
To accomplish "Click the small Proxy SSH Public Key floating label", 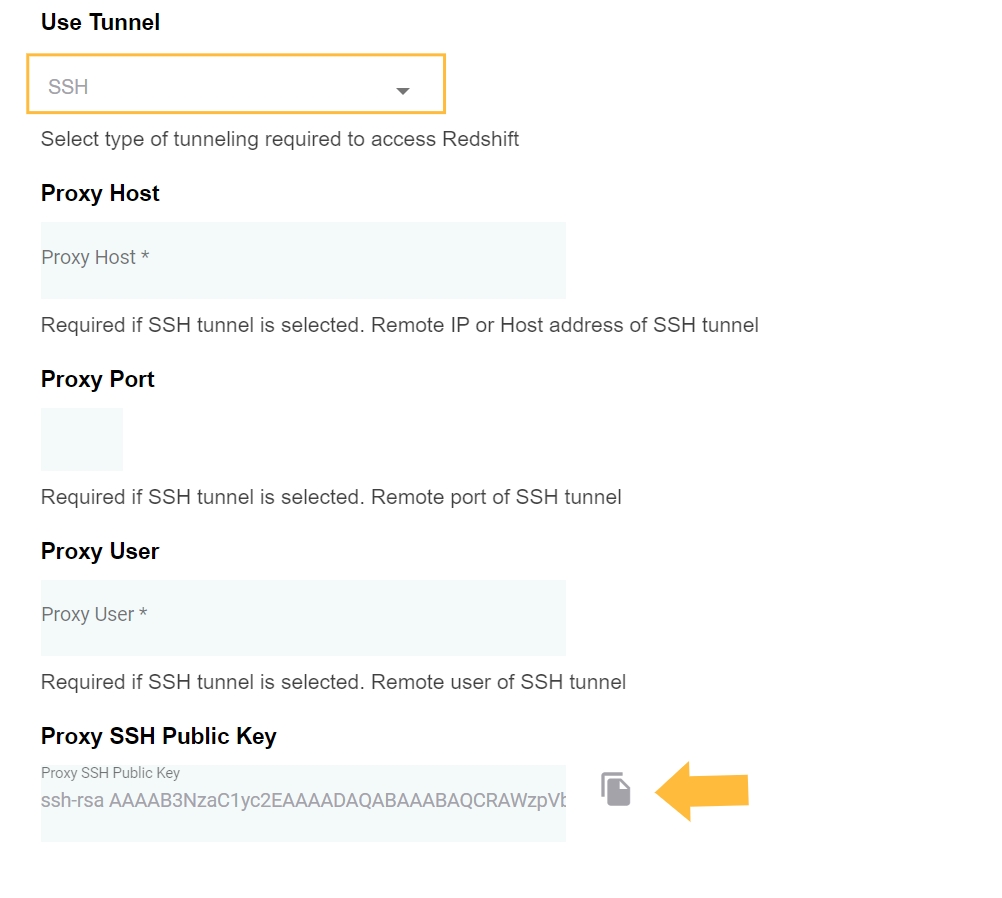I will [x=110, y=773].
